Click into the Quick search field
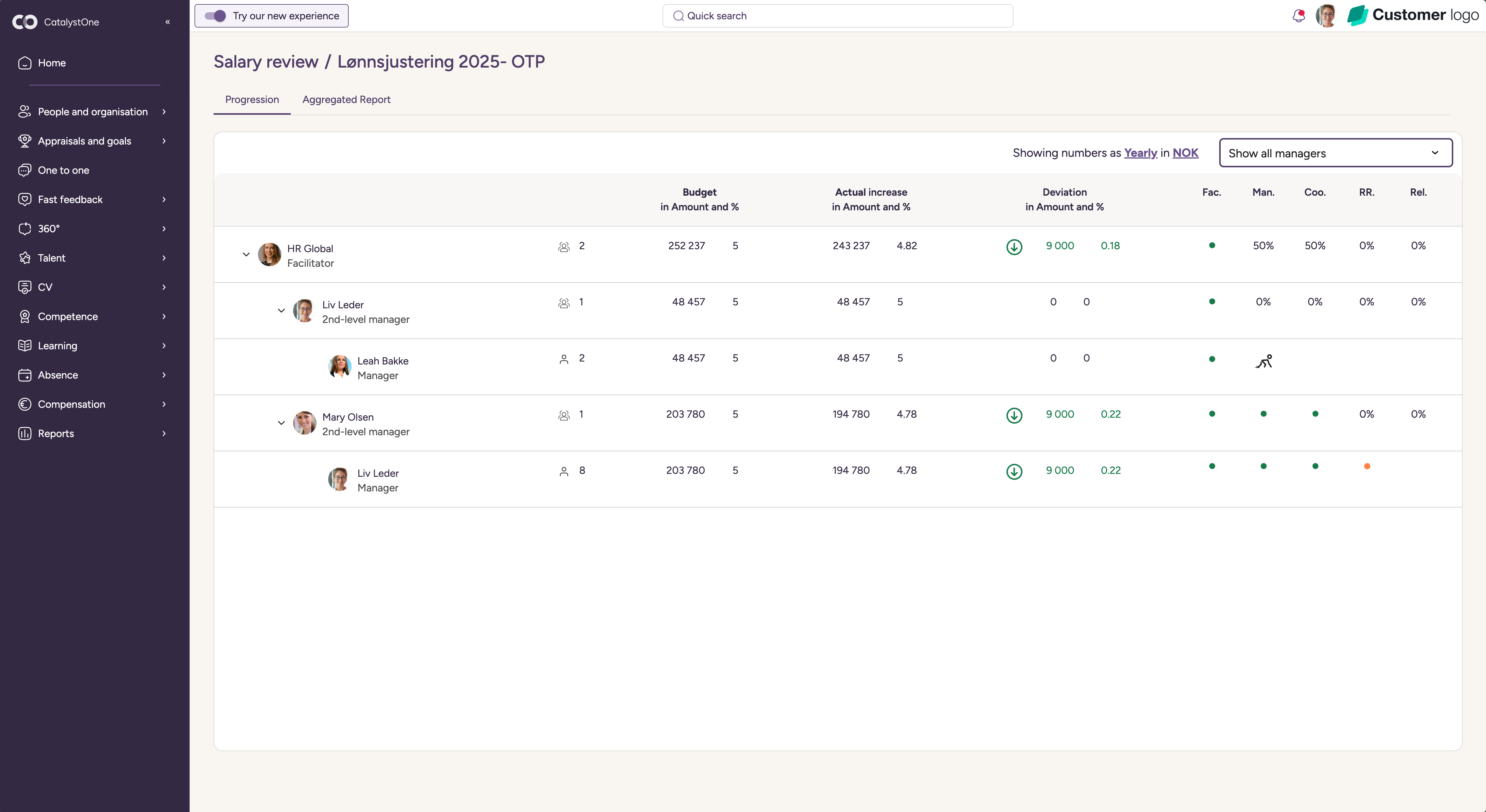Viewport: 1486px width, 812px height. click(x=837, y=16)
